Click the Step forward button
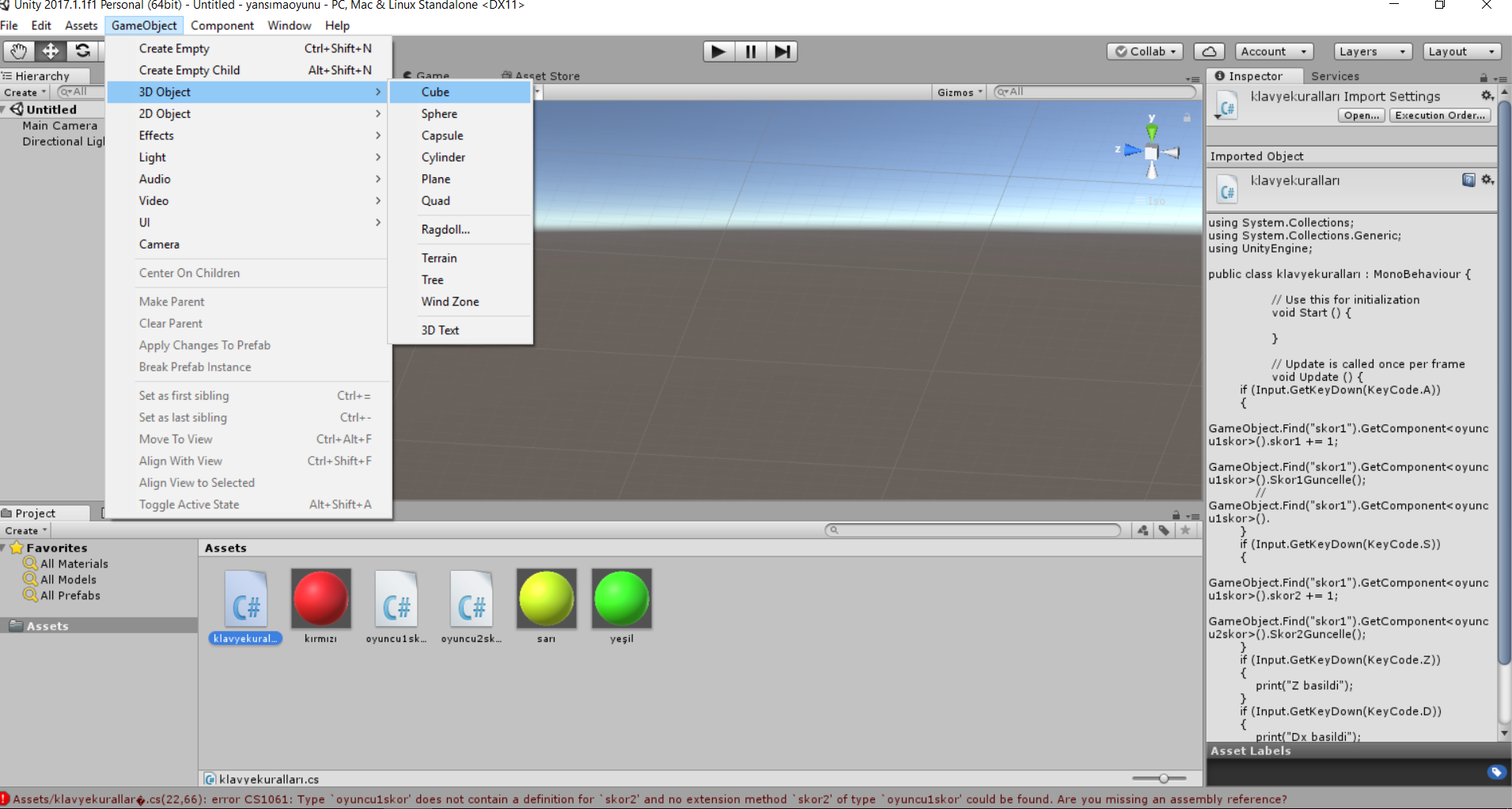1512x809 pixels. [782, 51]
